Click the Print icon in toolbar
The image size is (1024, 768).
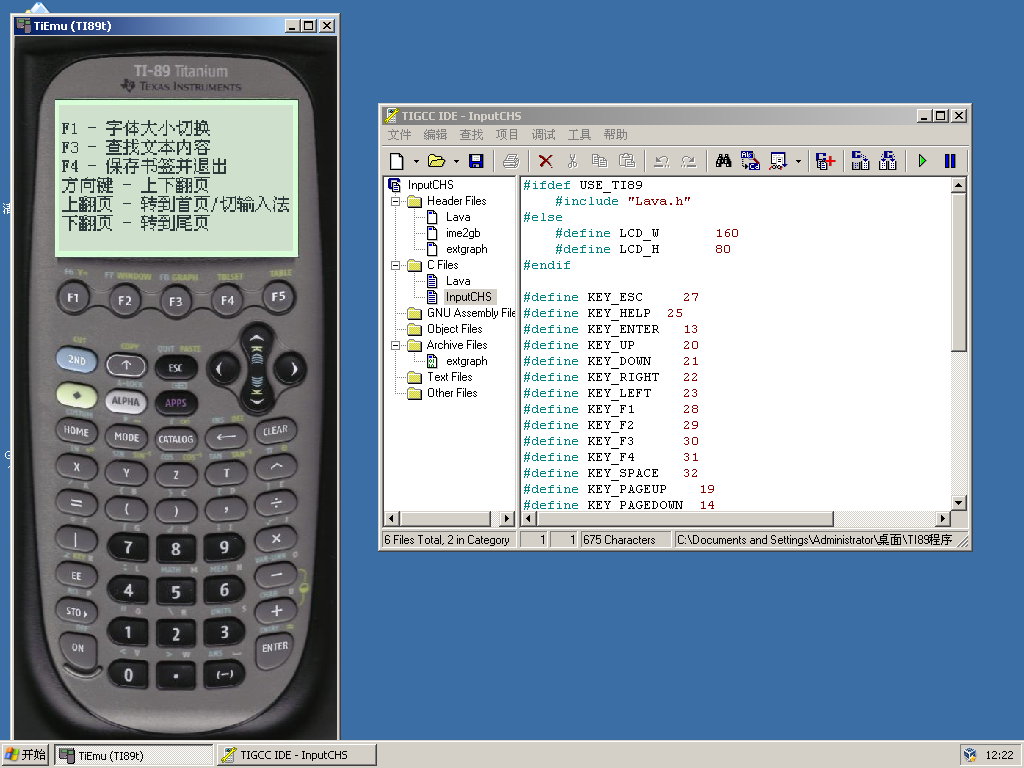(x=511, y=161)
